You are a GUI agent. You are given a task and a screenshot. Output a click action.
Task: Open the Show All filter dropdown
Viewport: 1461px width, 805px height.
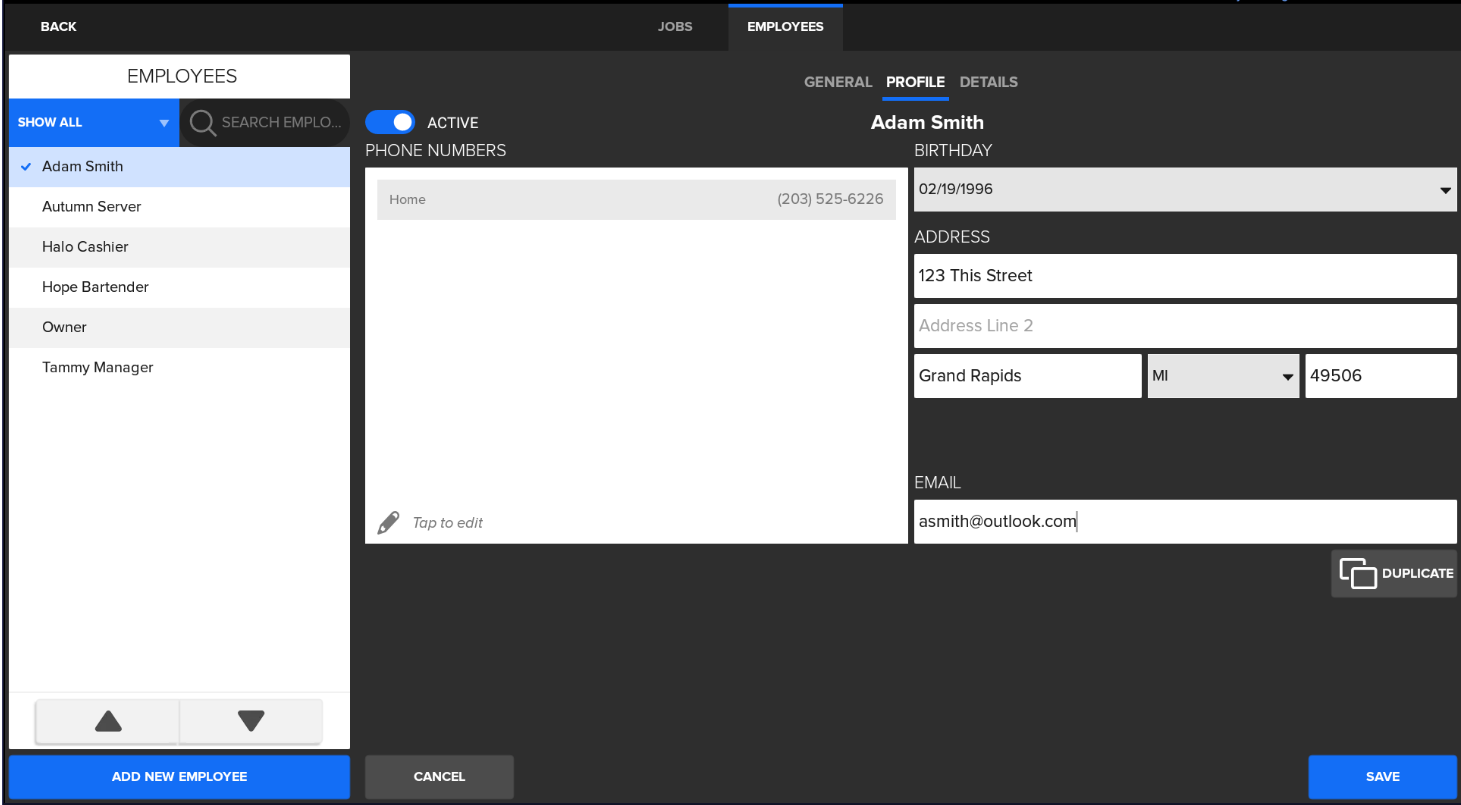[93, 122]
